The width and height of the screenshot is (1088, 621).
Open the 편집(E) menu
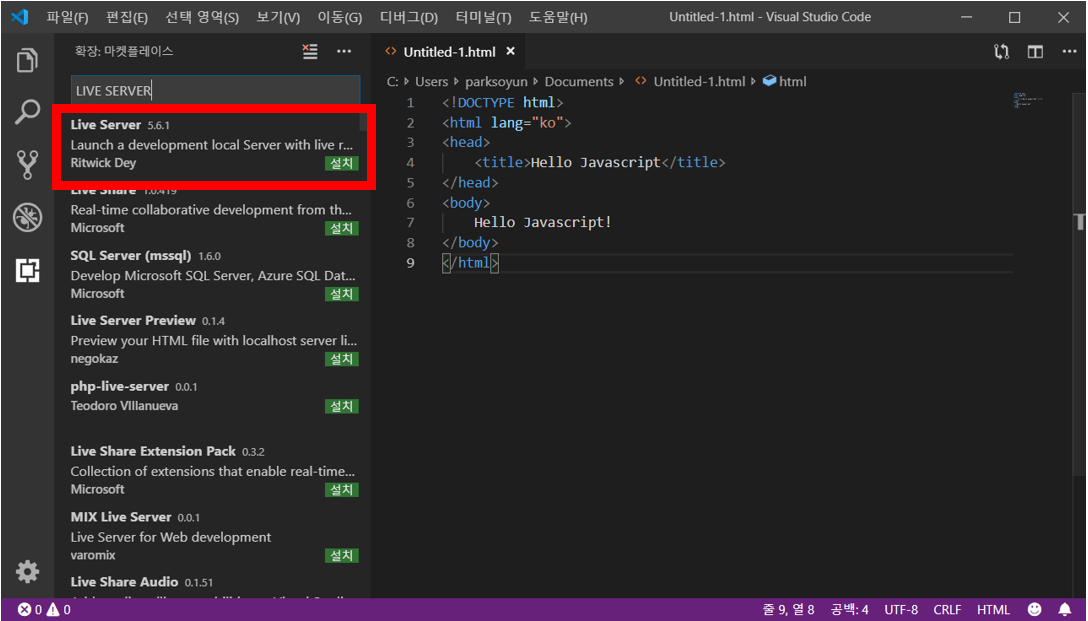[127, 17]
